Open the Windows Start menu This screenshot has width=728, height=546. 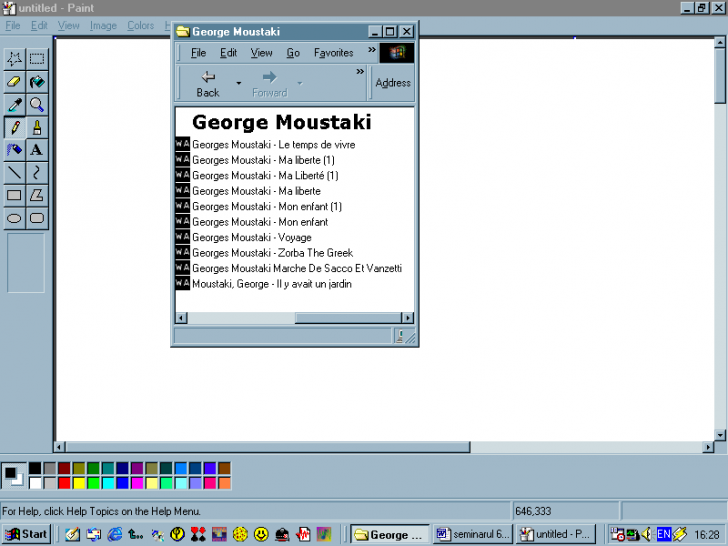[x=26, y=534]
